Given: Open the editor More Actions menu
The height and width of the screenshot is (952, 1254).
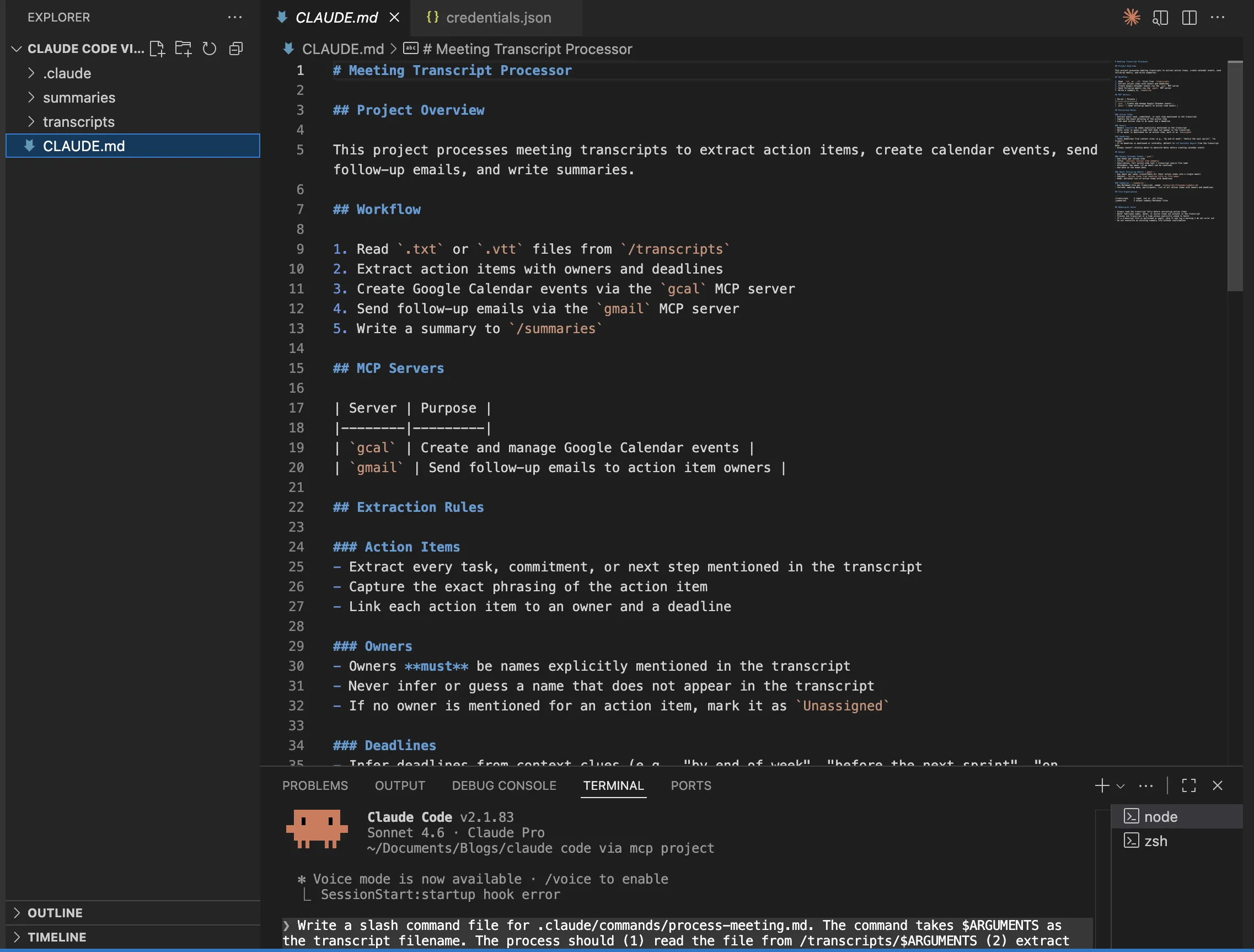Looking at the screenshot, I should pyautogui.click(x=1218, y=18).
